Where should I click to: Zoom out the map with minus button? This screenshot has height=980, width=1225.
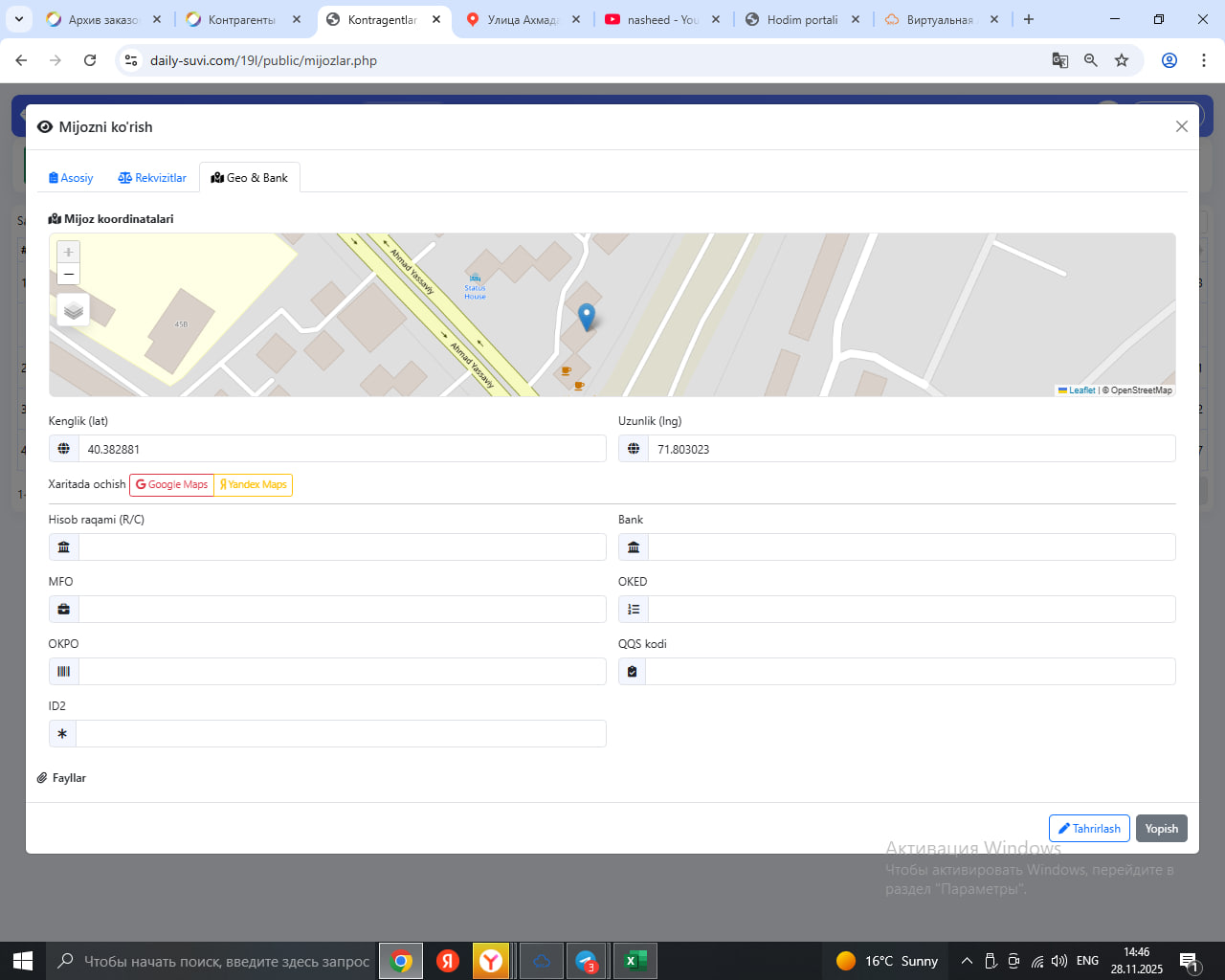[x=68, y=275]
